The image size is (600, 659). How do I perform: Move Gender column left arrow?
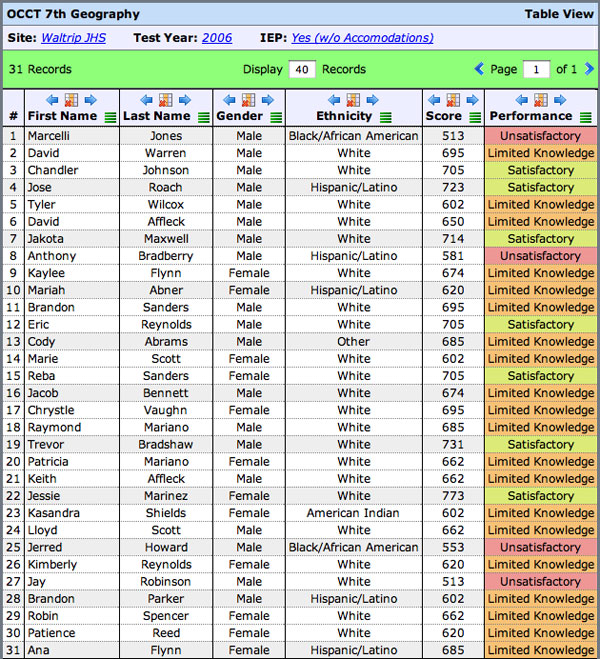pyautogui.click(x=229, y=100)
